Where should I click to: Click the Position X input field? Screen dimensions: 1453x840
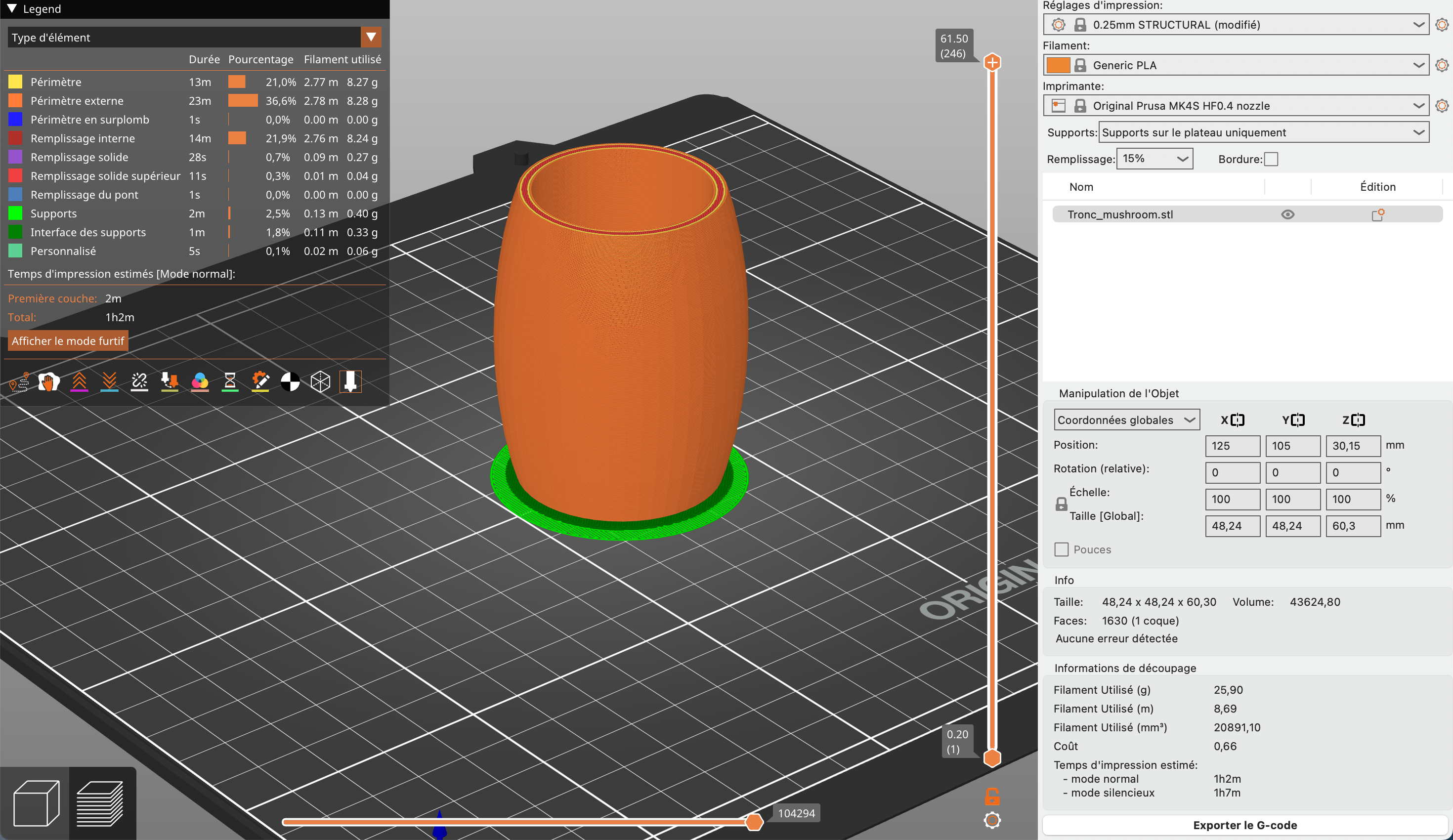tap(1232, 446)
